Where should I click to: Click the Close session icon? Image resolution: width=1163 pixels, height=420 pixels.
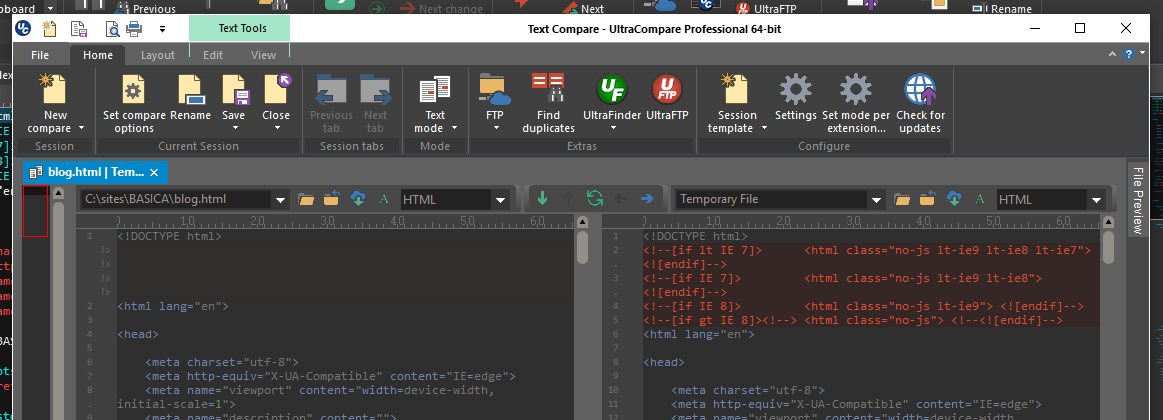pos(277,89)
